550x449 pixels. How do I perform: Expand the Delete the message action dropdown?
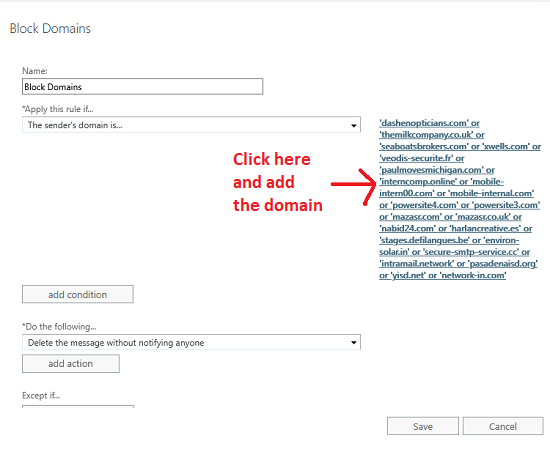(191, 342)
